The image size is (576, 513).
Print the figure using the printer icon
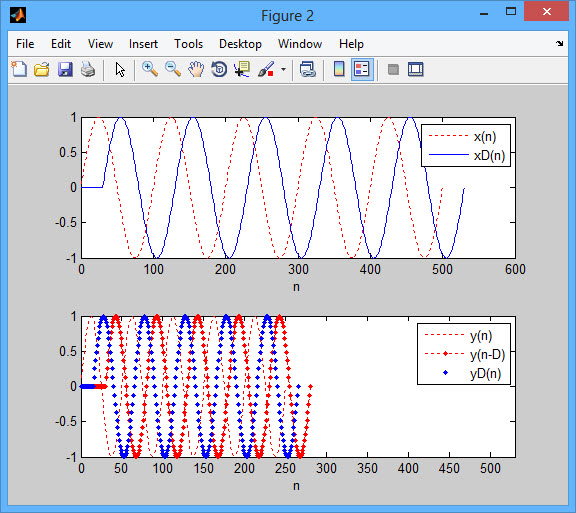pyautogui.click(x=88, y=69)
